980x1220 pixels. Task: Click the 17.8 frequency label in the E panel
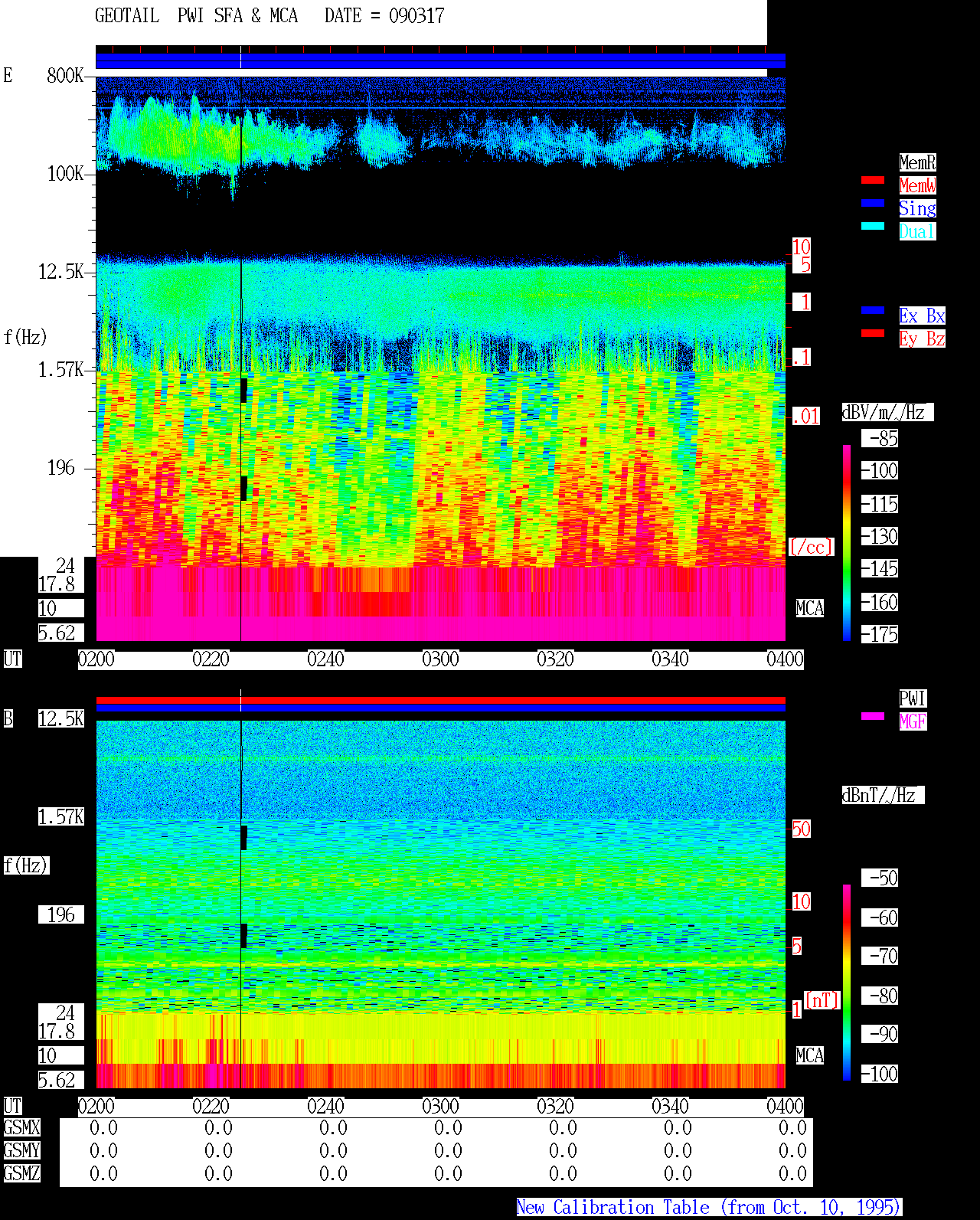(57, 584)
